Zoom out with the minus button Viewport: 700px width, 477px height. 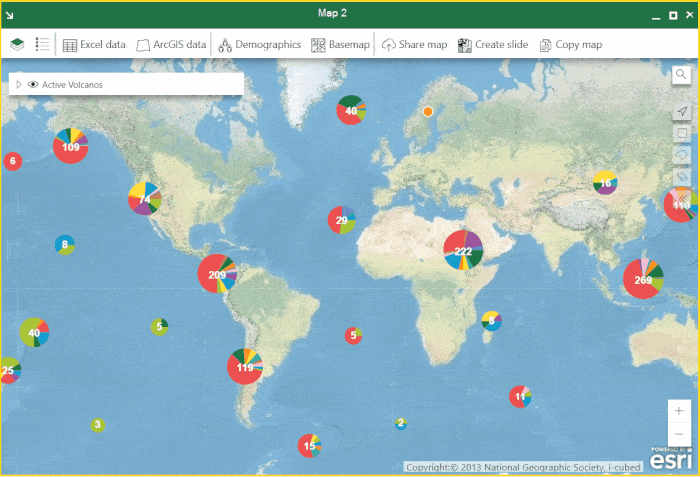[679, 434]
